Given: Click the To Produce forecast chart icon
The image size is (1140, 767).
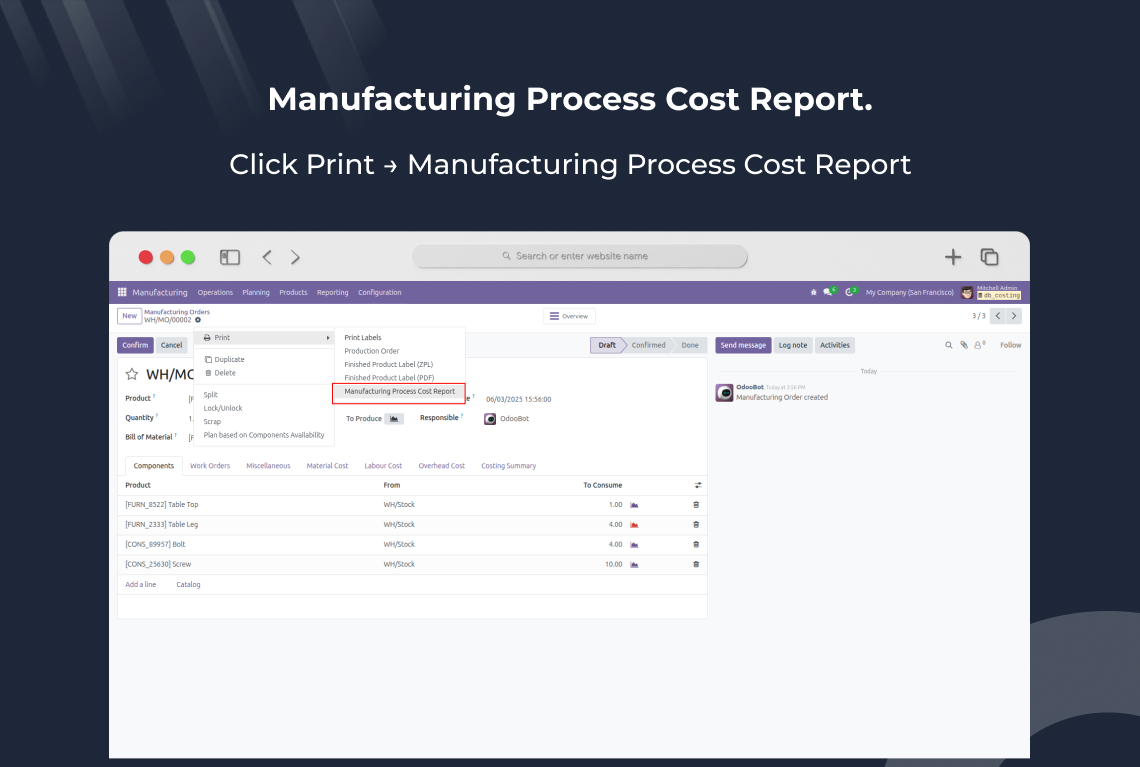Looking at the screenshot, I should click(394, 419).
